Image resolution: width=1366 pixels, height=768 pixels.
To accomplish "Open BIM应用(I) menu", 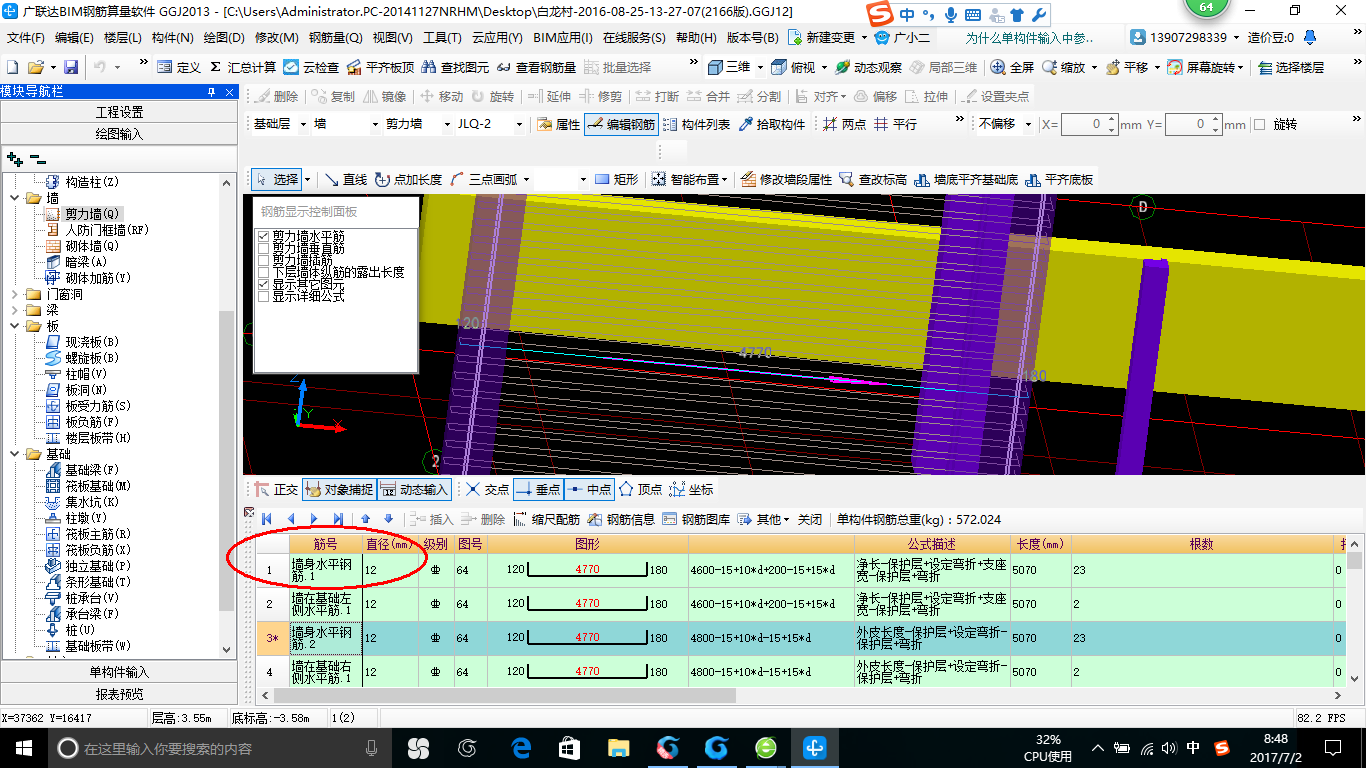I will (563, 38).
